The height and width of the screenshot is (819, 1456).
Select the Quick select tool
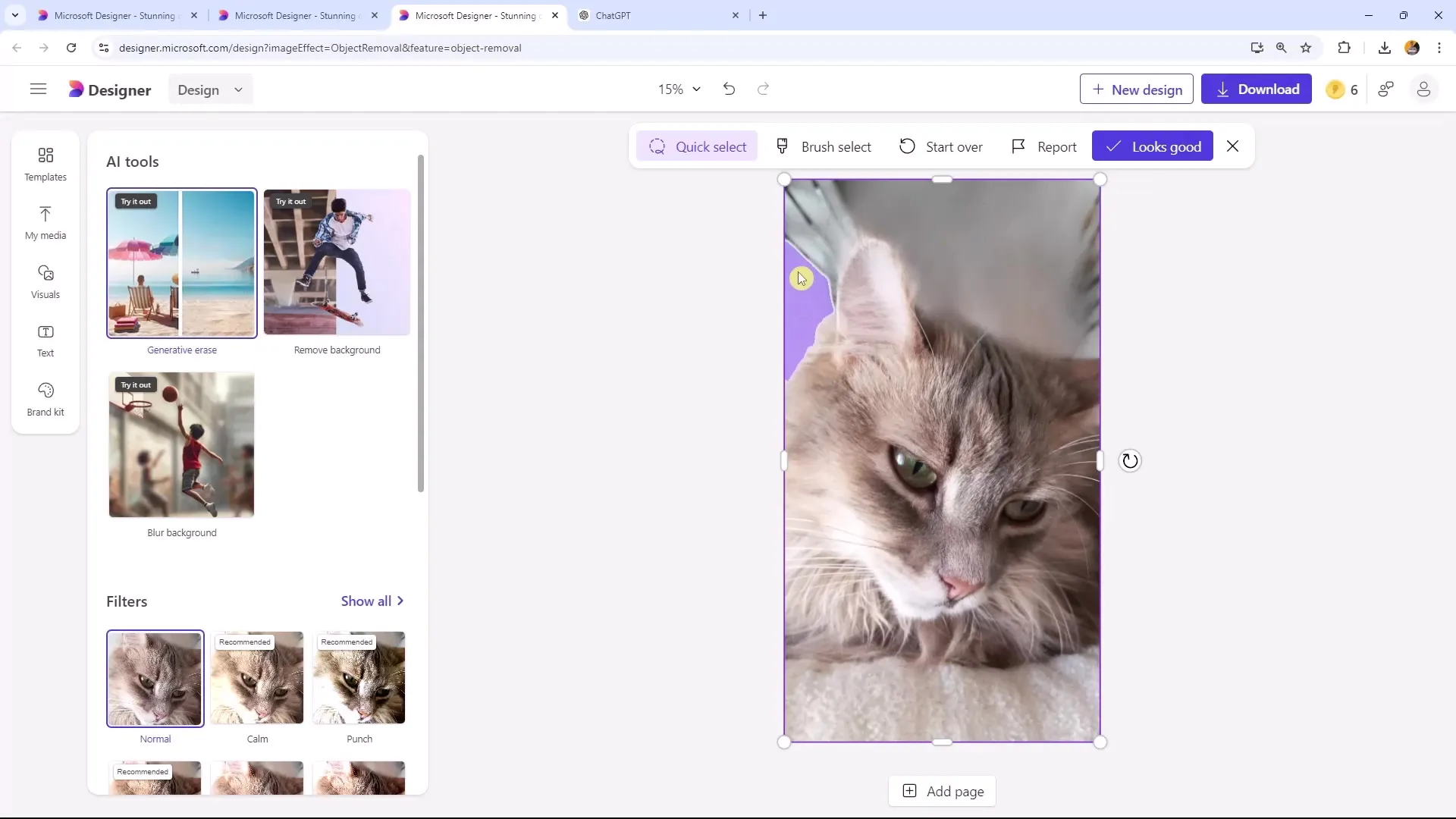click(700, 147)
